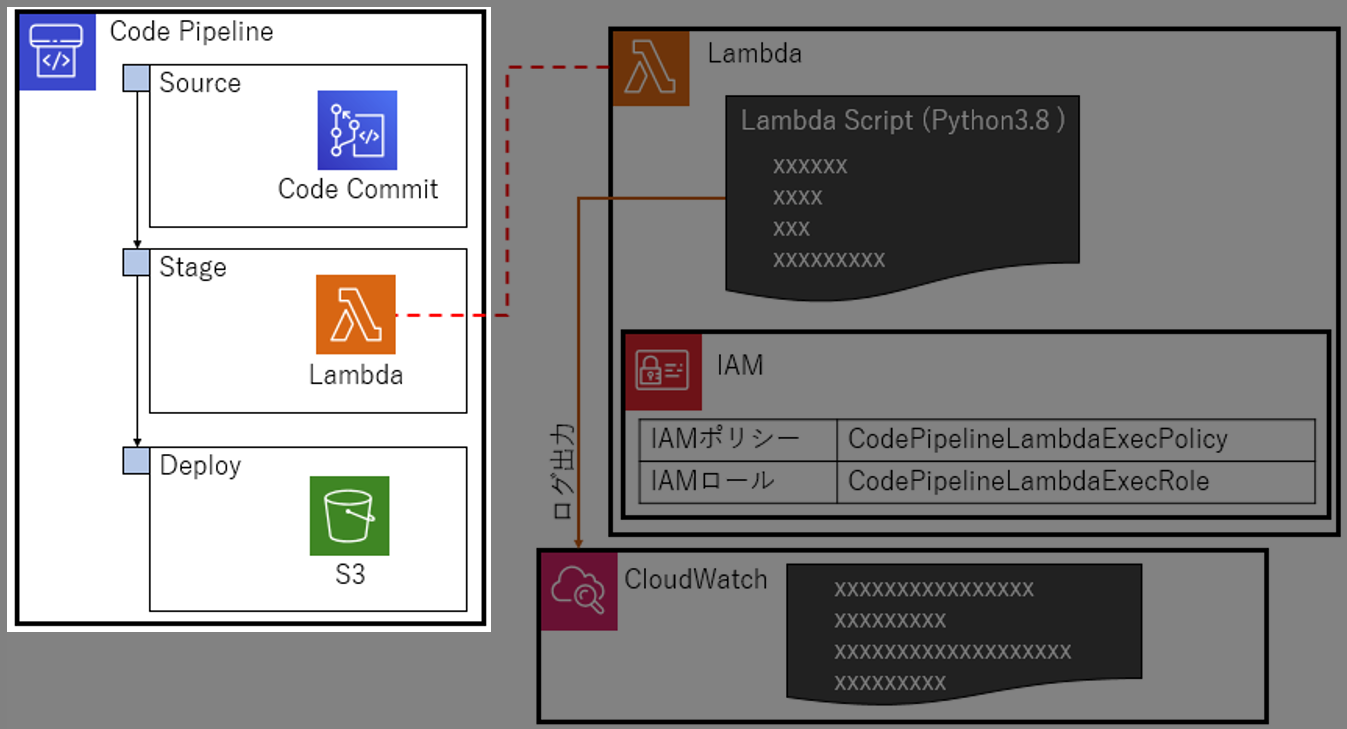The width and height of the screenshot is (1347, 729).
Task: Select "CodePipelineLambdaExecPolicy" cell
Action: coord(1076,440)
